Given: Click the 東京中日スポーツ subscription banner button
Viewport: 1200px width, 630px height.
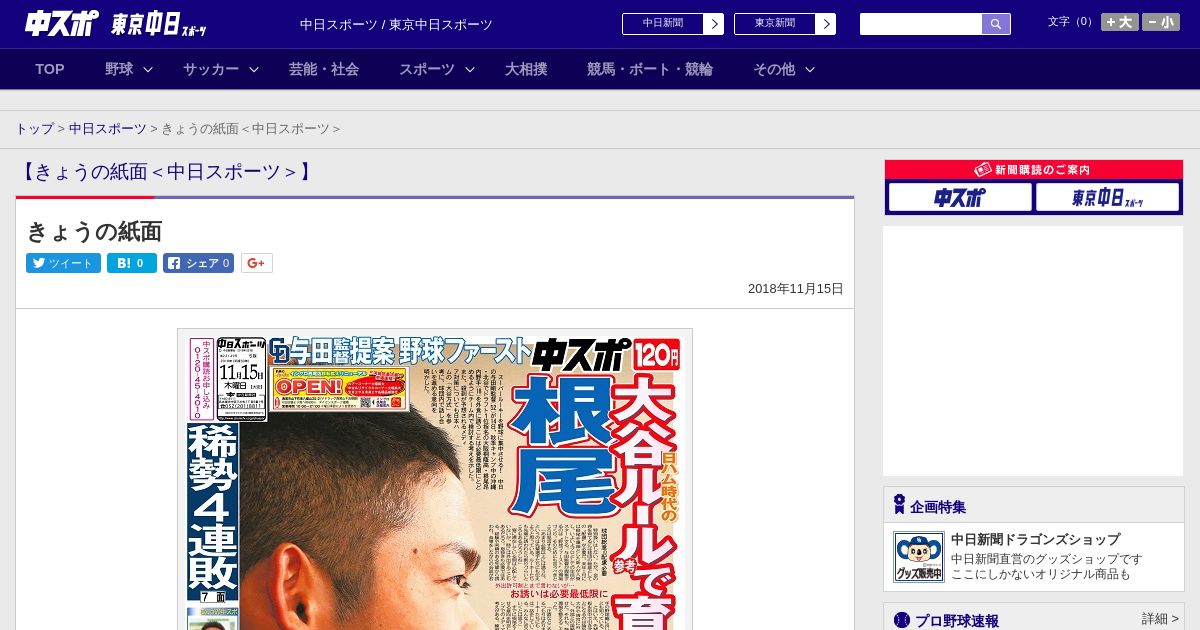Looking at the screenshot, I should pos(1106,198).
